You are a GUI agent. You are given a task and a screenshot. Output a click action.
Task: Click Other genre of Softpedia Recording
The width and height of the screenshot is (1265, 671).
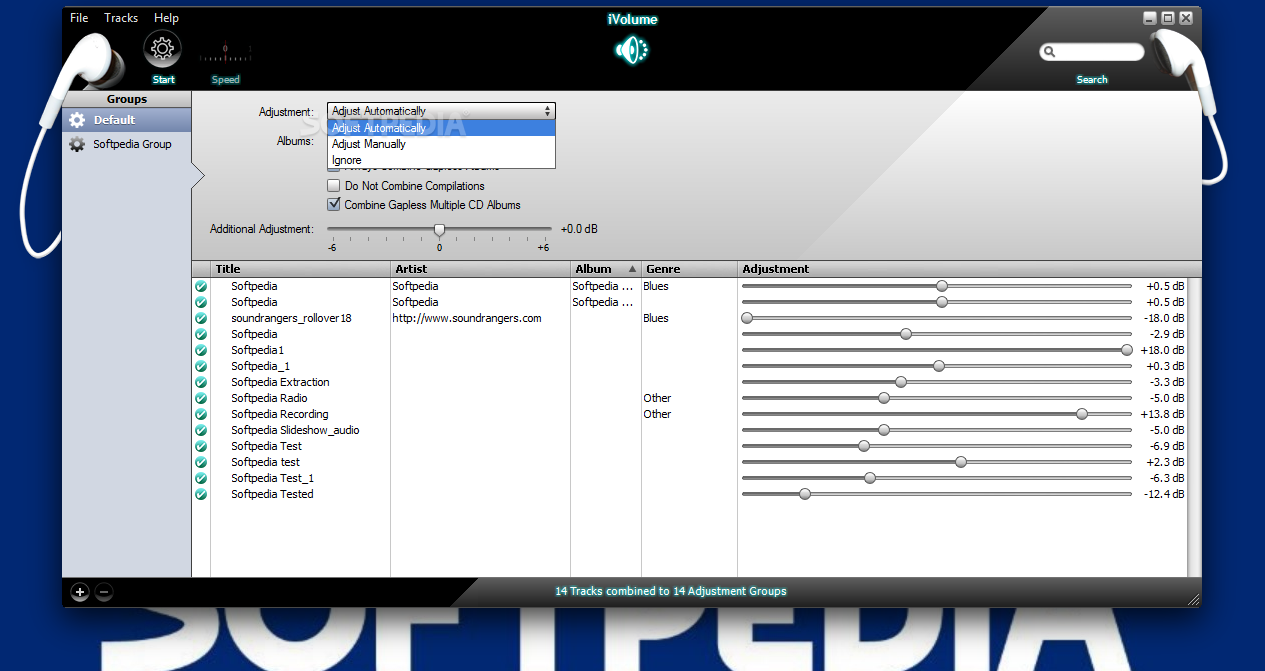[x=657, y=414]
